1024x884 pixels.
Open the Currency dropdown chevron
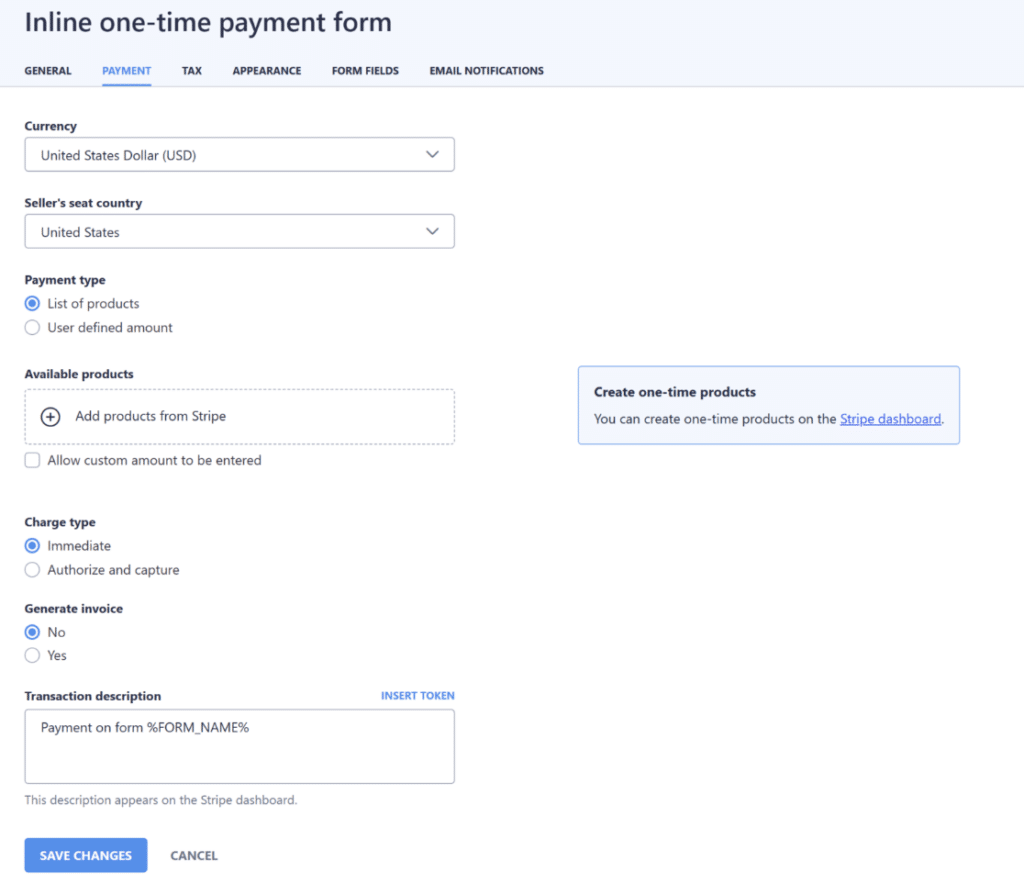433,154
